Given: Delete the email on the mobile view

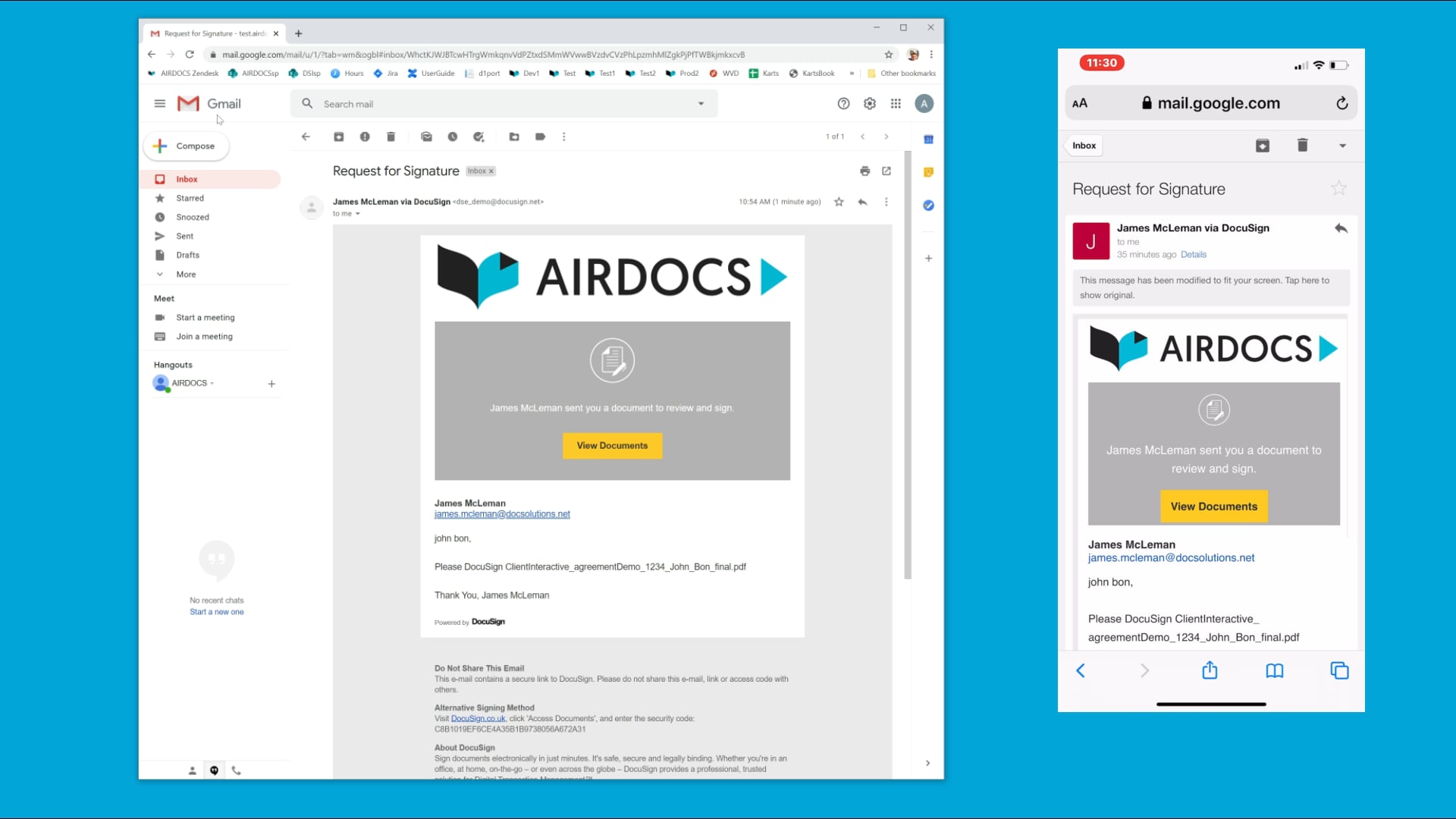Looking at the screenshot, I should click(x=1303, y=145).
